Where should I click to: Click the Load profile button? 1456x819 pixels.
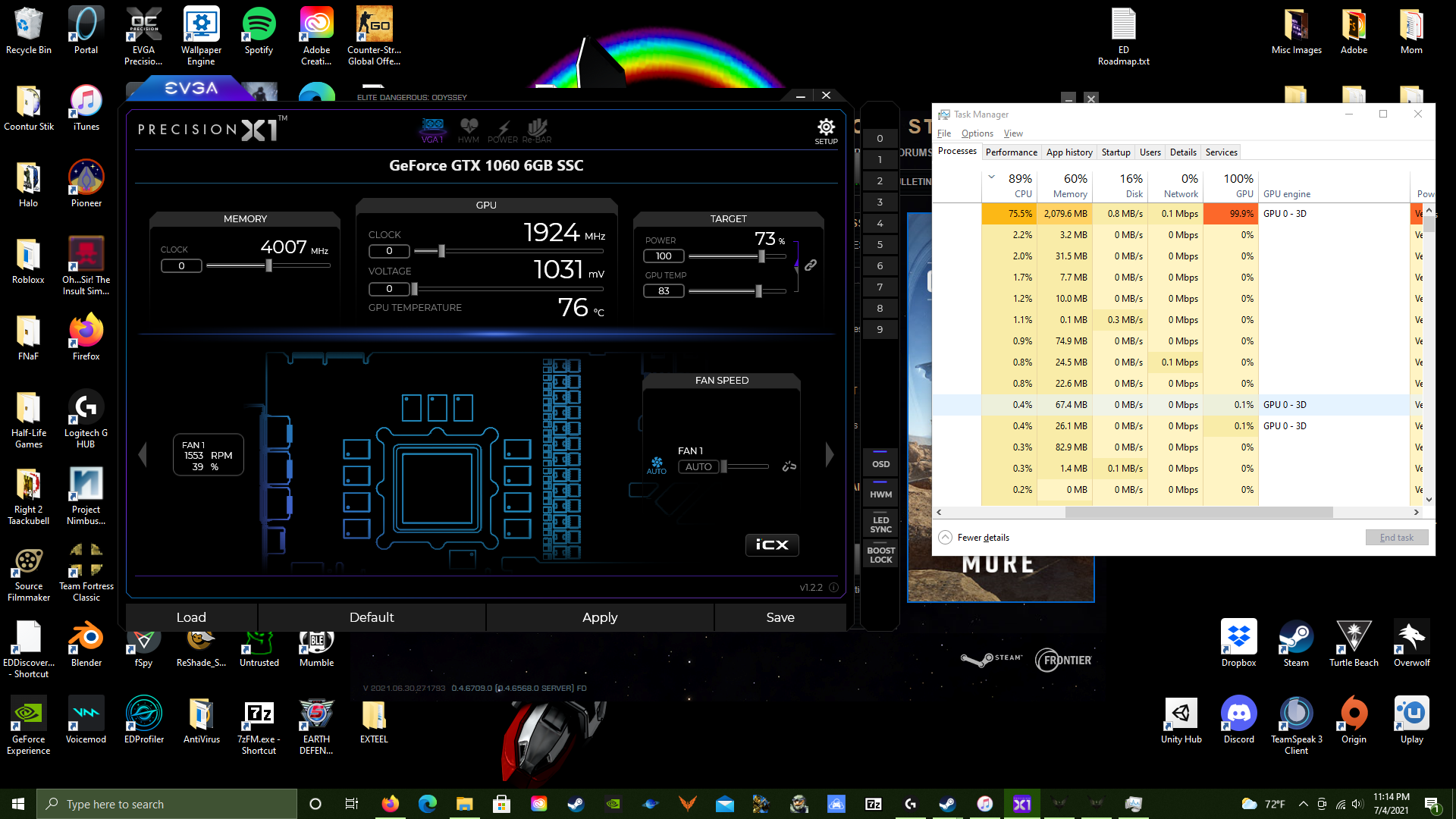[191, 617]
